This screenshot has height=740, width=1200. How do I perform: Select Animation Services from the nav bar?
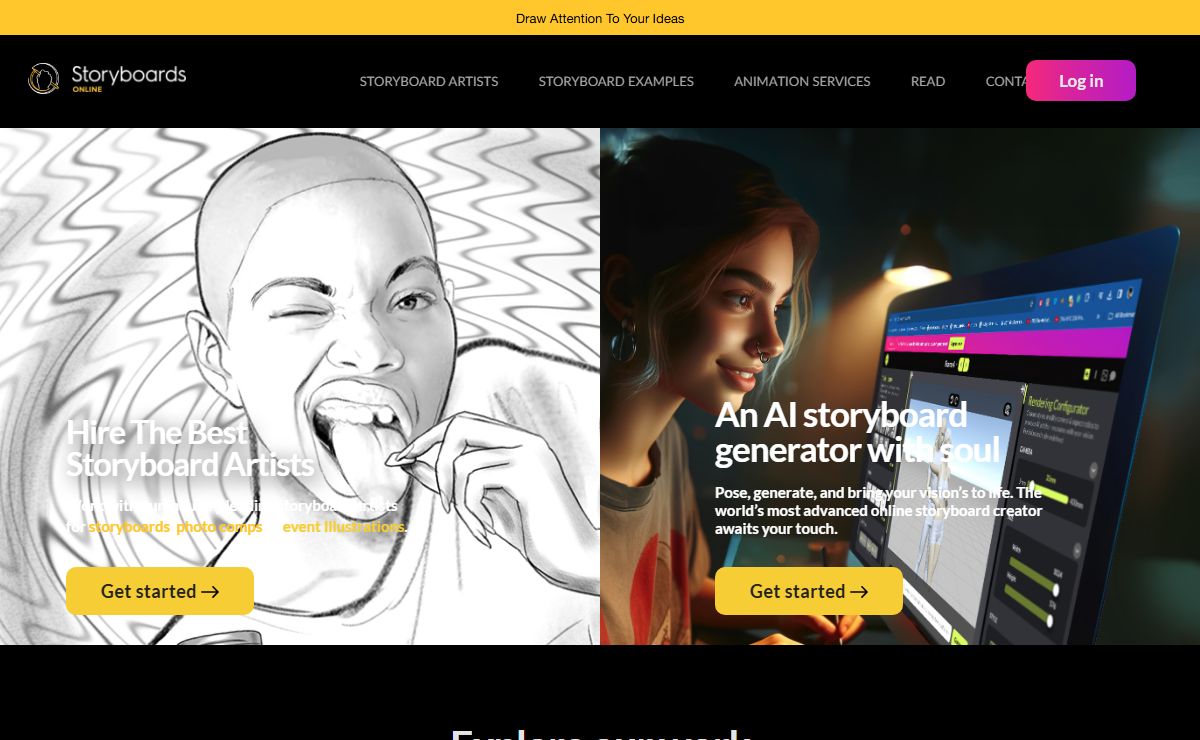[x=802, y=81]
